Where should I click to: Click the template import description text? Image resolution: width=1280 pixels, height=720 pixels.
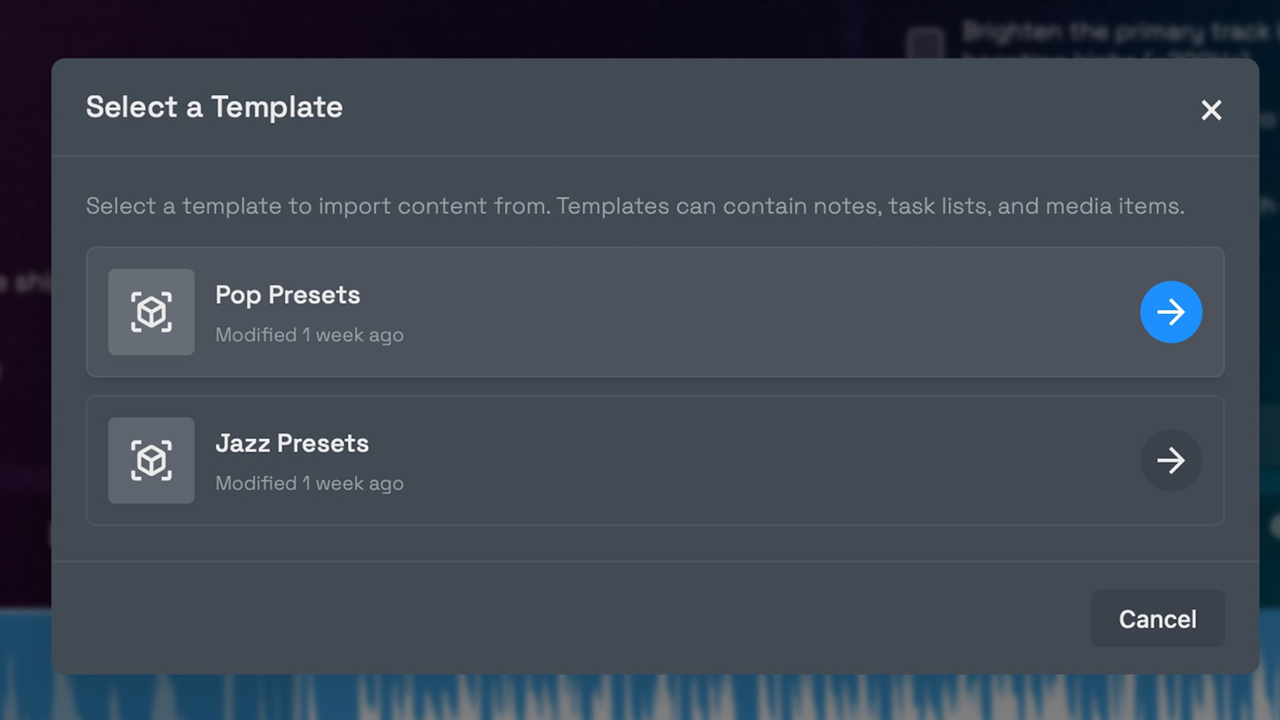[x=635, y=206]
